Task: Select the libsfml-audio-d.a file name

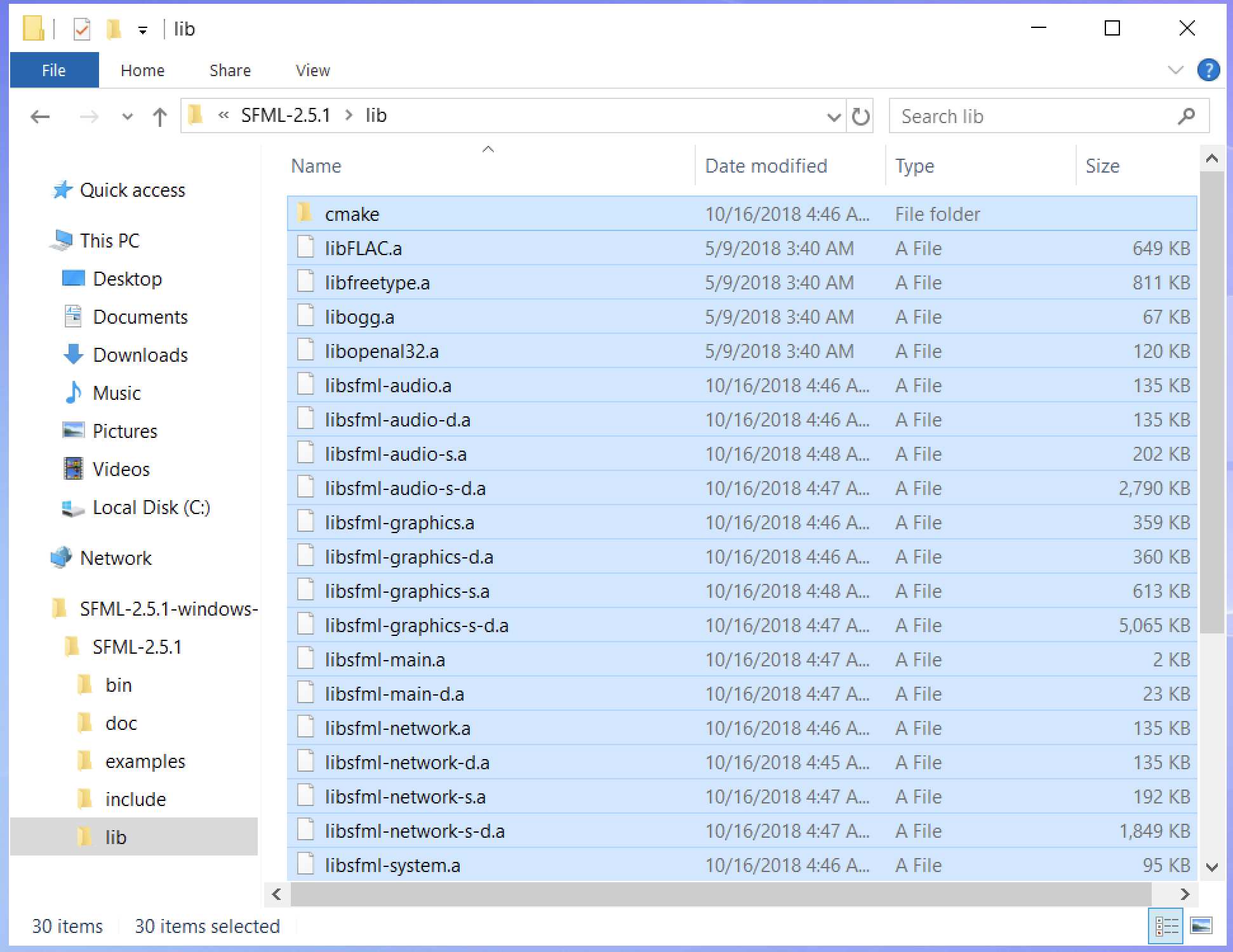Action: pos(397,420)
